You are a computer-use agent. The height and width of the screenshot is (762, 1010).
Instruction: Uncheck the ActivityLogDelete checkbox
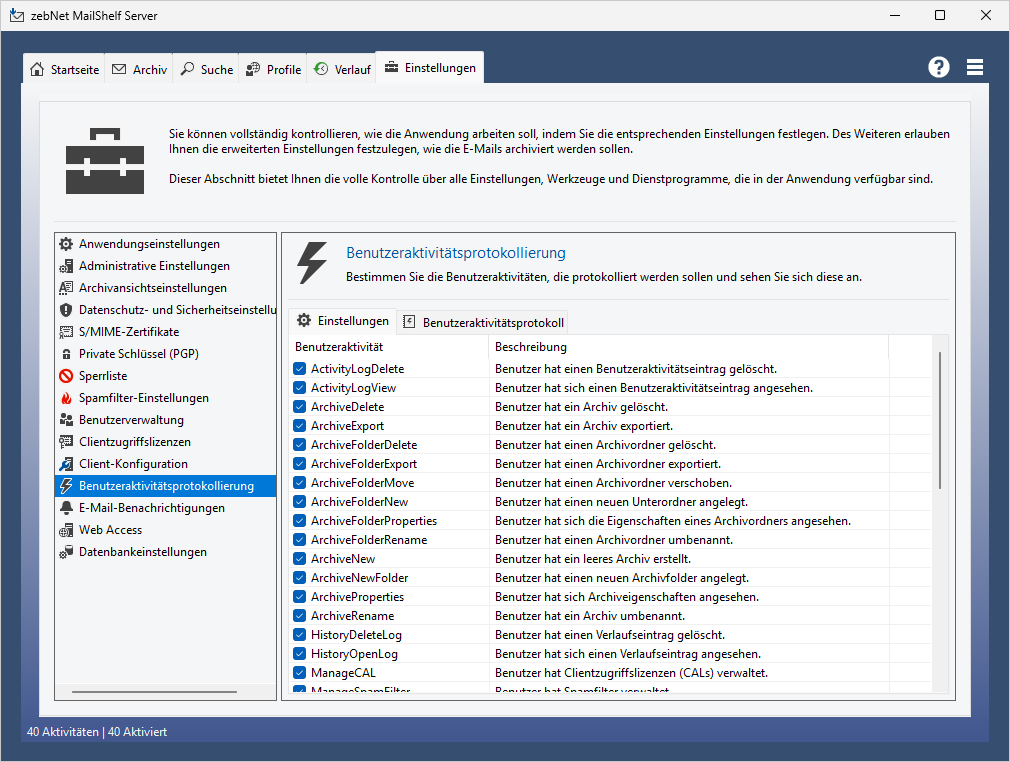pyautogui.click(x=299, y=369)
